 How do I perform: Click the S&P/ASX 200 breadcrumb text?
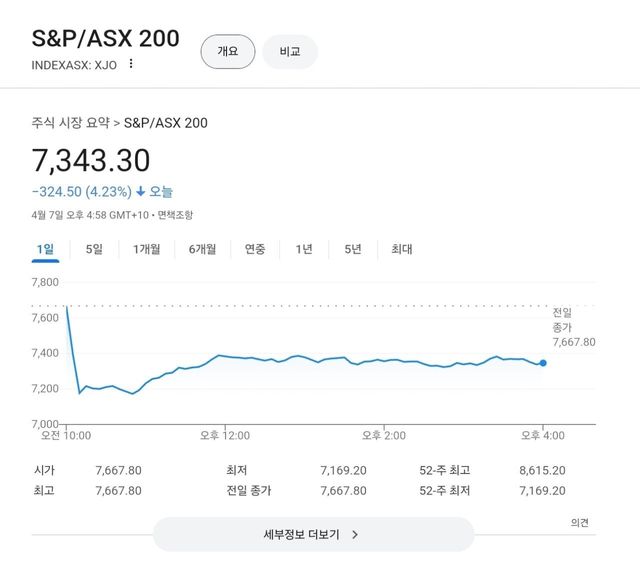[166, 123]
